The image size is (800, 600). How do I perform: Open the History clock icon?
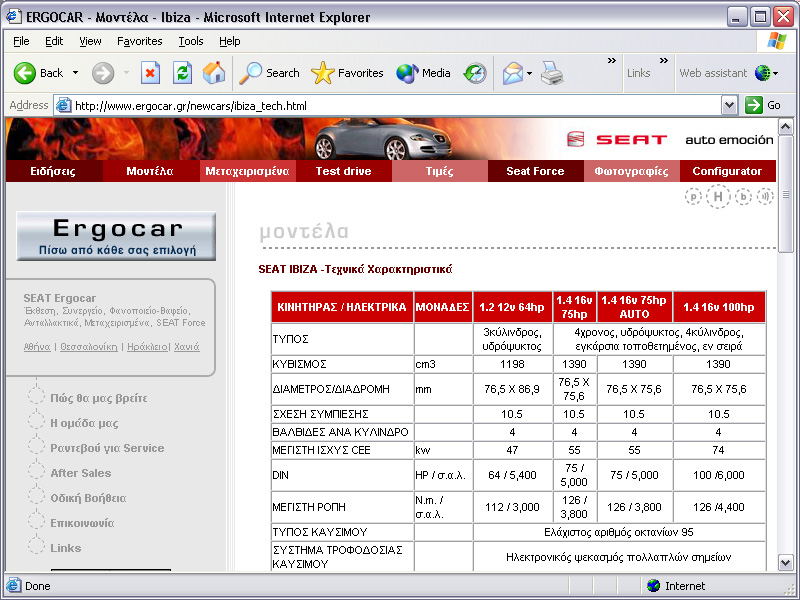475,73
